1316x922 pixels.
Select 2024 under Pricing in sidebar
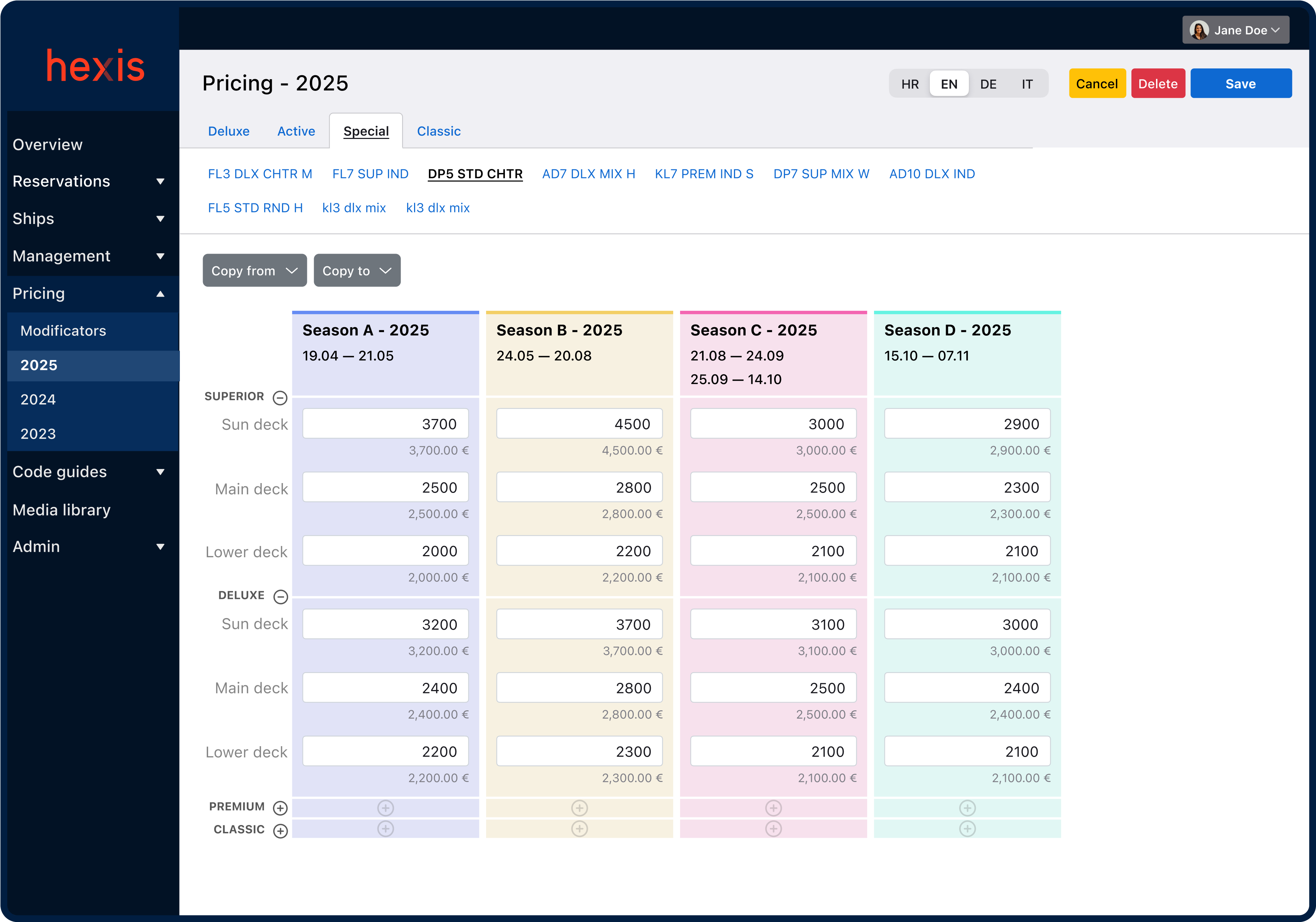point(38,399)
